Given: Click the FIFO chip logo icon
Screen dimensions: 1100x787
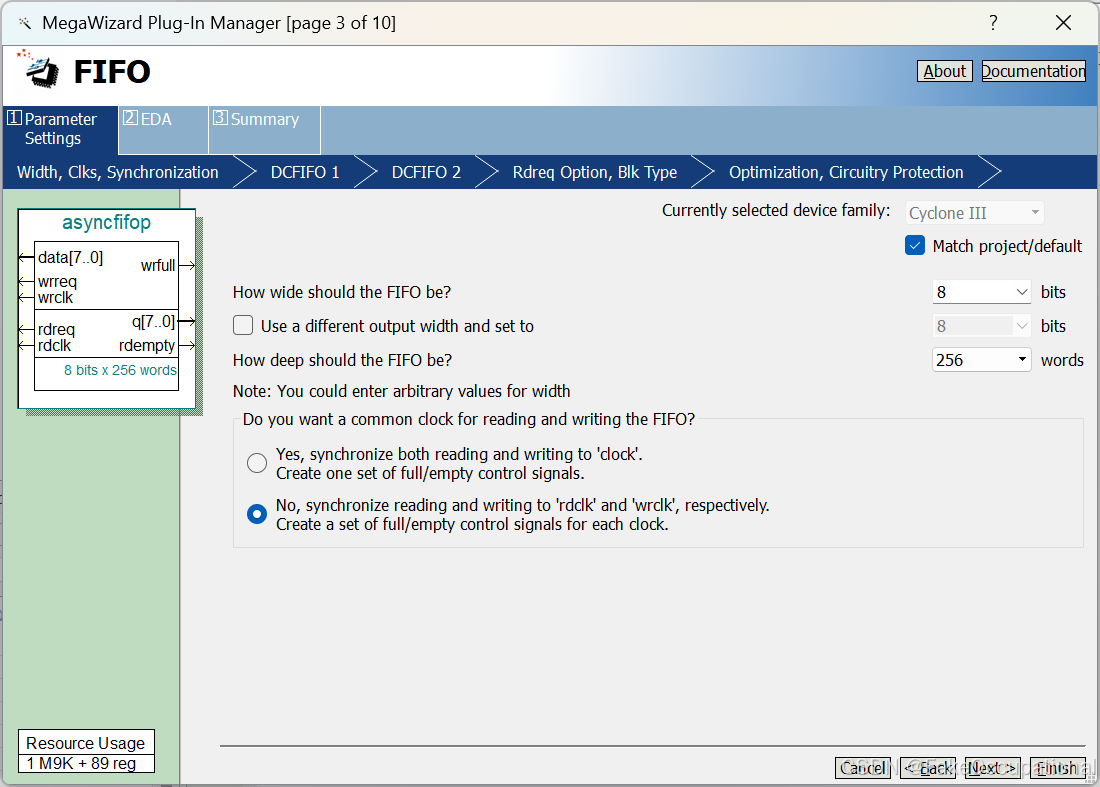Looking at the screenshot, I should click(x=41, y=71).
